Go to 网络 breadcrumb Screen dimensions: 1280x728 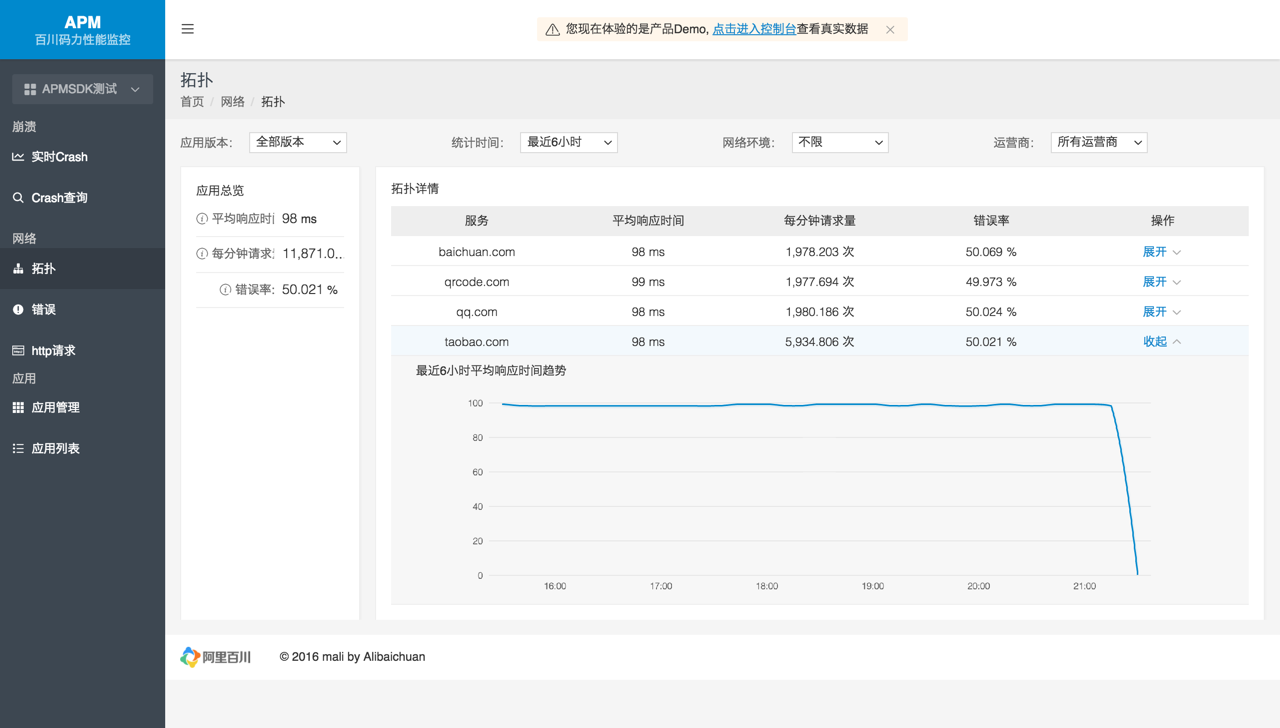click(x=233, y=102)
